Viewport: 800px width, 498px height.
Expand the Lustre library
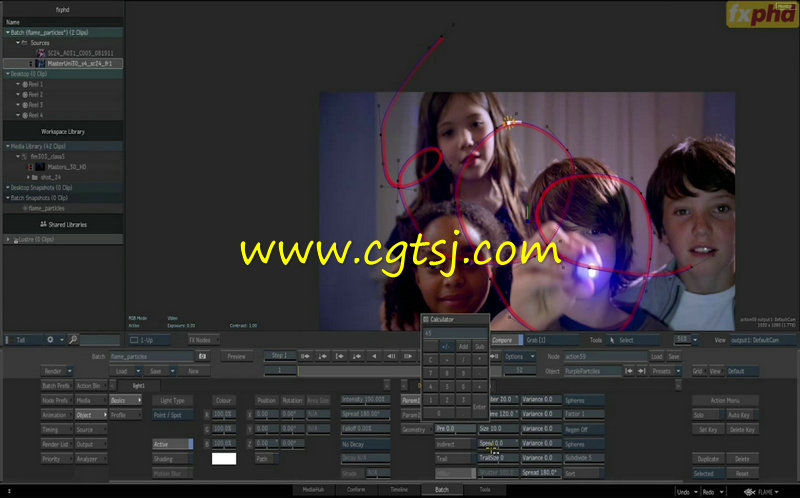click(x=8, y=239)
